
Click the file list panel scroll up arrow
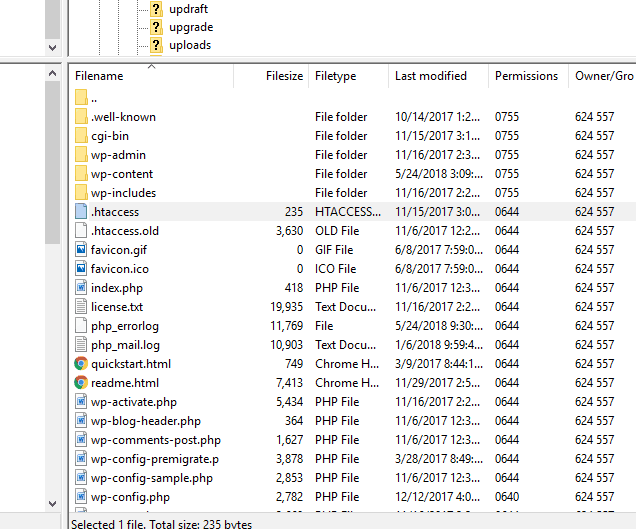tap(52, 73)
